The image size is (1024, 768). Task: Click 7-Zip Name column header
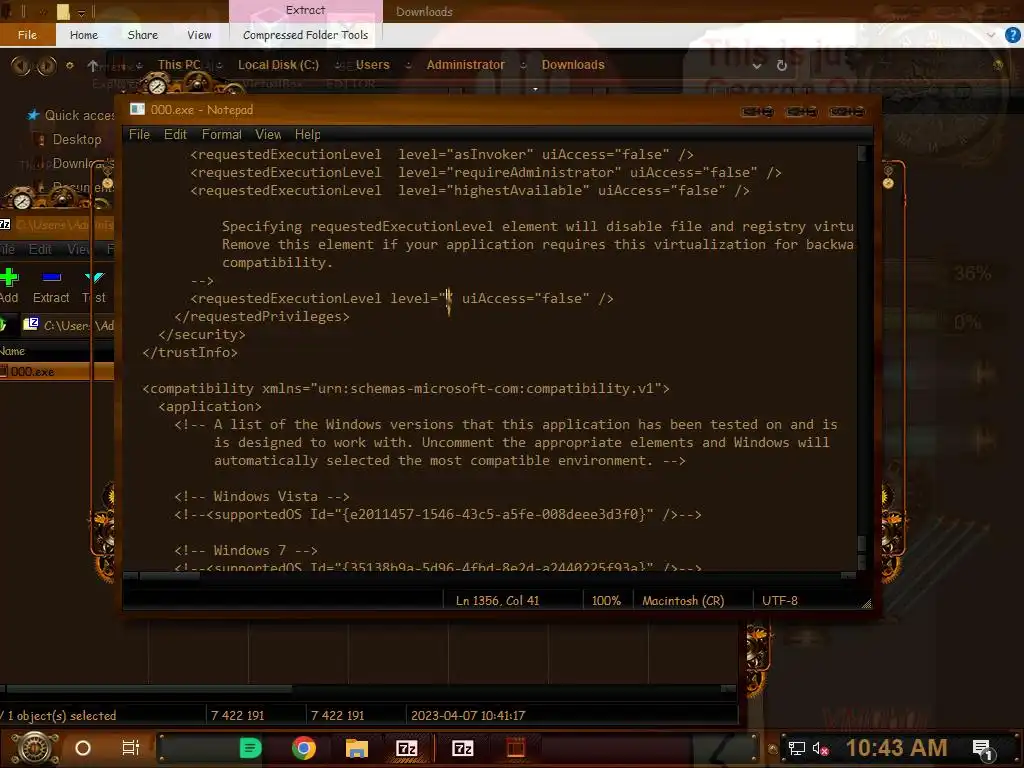click(13, 351)
